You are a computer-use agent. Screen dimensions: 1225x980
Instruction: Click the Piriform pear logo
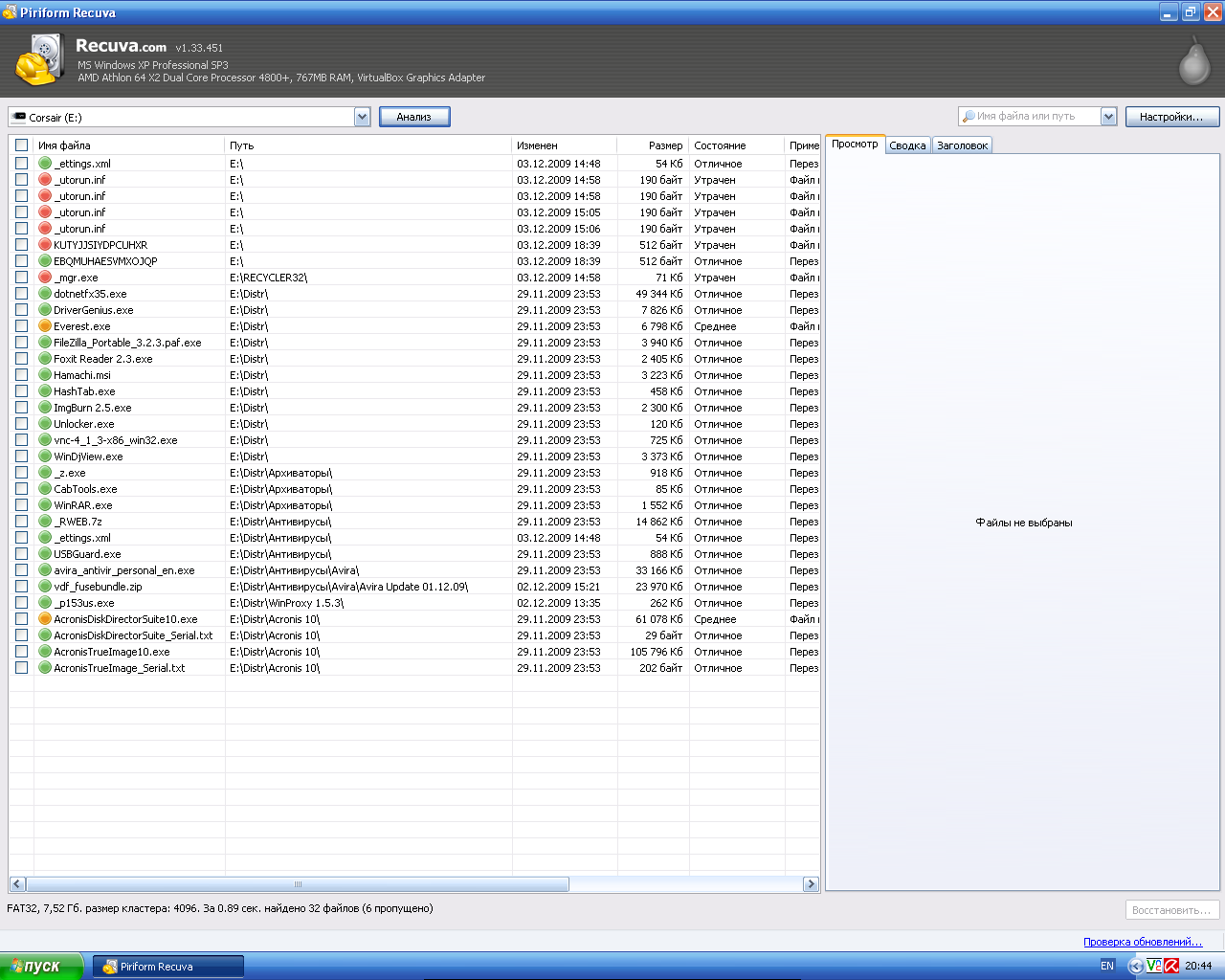pyautogui.click(x=1193, y=60)
